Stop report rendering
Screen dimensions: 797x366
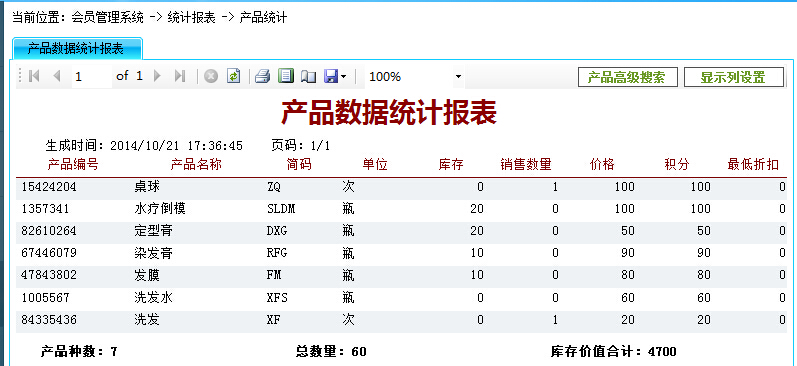[211, 76]
